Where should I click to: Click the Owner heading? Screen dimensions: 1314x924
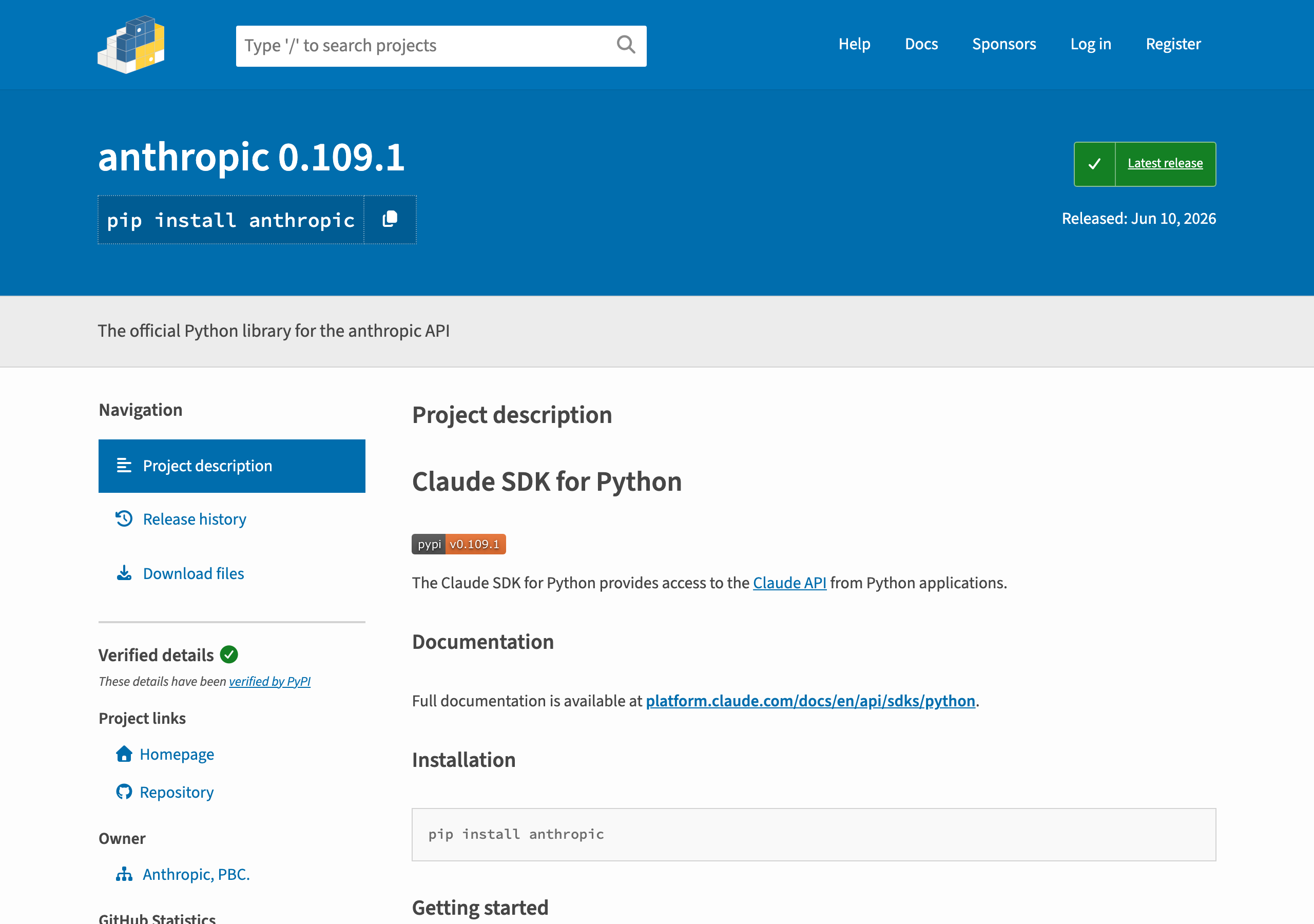click(x=122, y=838)
